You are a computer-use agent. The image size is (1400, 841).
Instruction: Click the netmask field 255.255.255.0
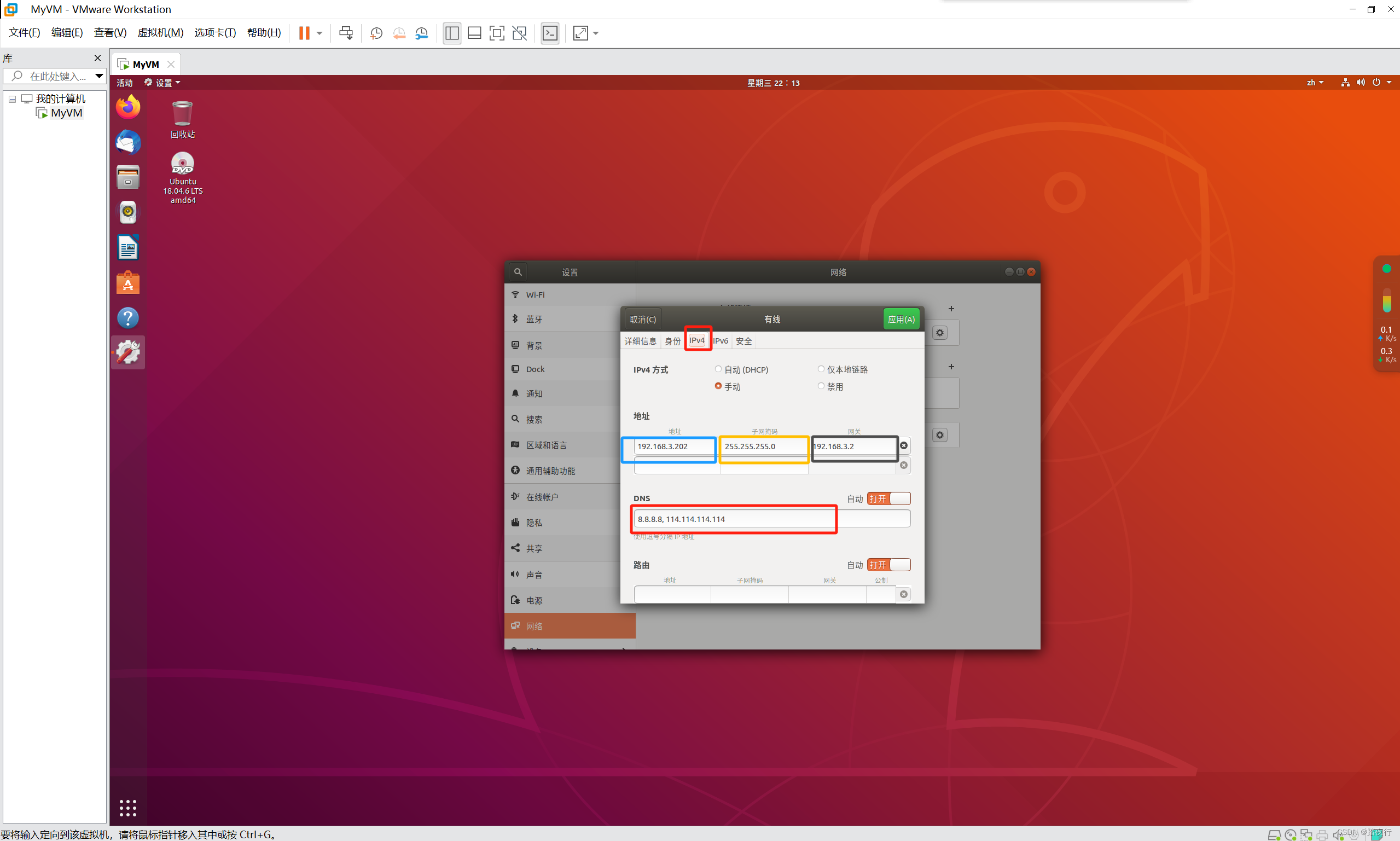[x=764, y=446]
